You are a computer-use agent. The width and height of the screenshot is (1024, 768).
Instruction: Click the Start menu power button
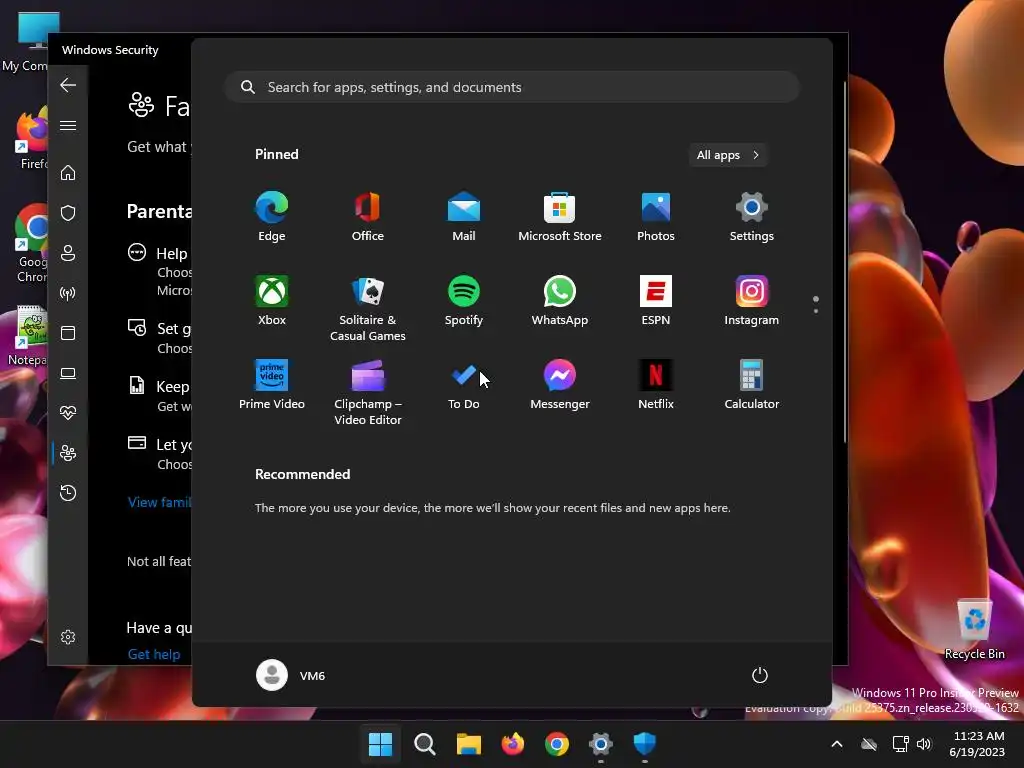(760, 675)
